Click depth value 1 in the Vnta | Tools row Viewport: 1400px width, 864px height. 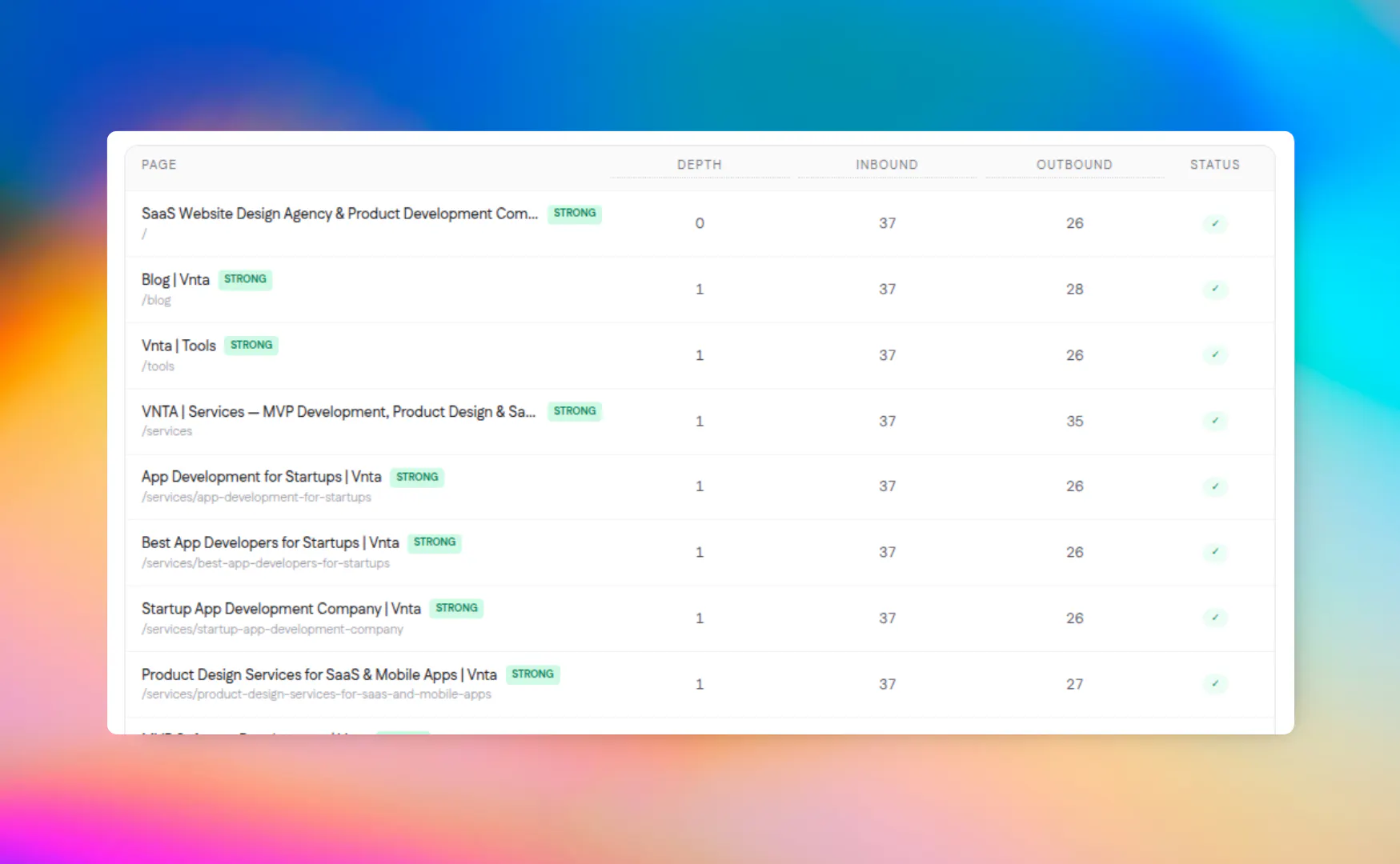(700, 355)
